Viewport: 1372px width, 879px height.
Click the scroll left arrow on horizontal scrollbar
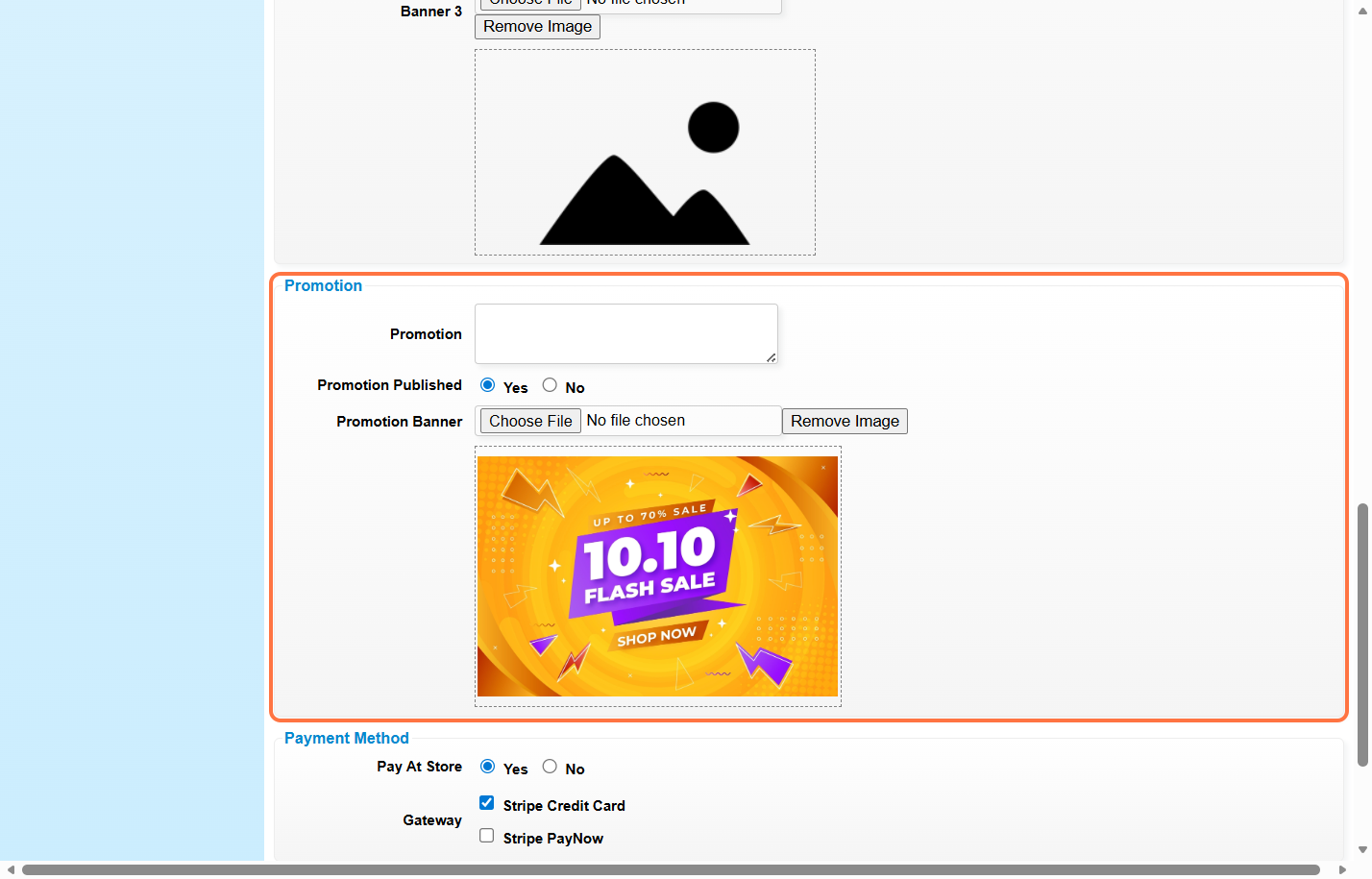(x=10, y=870)
